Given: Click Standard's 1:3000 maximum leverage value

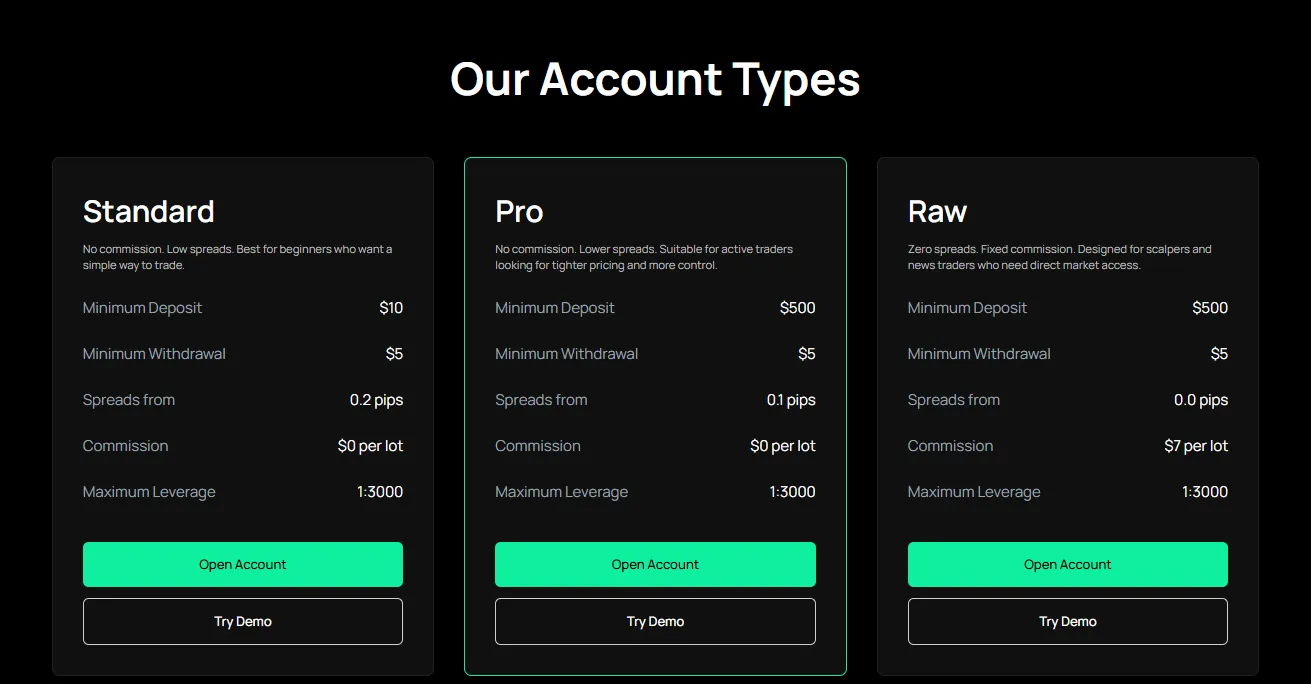Looking at the screenshot, I should 380,492.
